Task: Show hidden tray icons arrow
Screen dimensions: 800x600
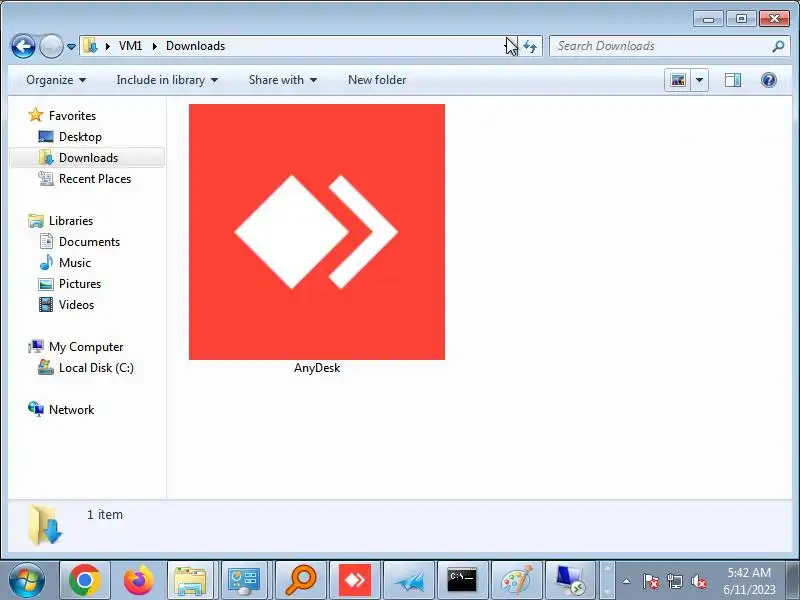Action: pyautogui.click(x=627, y=581)
